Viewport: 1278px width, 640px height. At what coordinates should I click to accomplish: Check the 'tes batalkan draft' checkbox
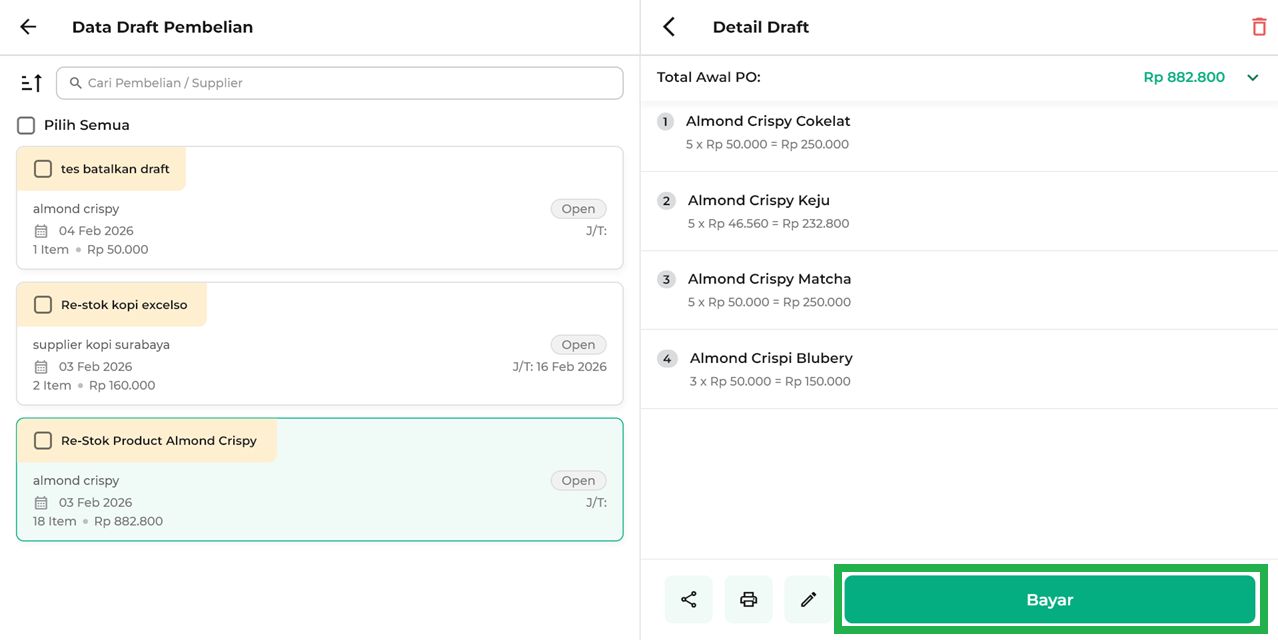(43, 169)
